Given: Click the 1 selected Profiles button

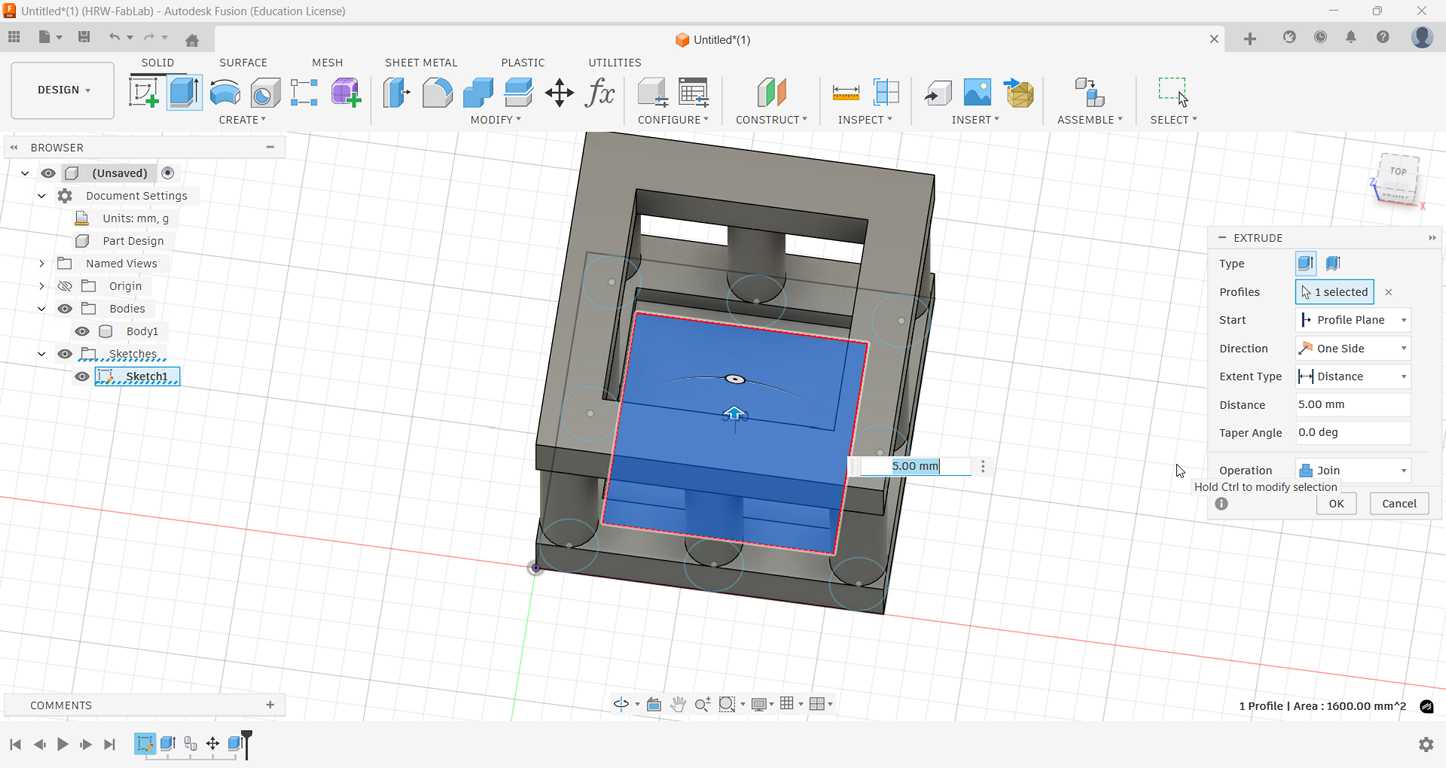Looking at the screenshot, I should [1334, 292].
